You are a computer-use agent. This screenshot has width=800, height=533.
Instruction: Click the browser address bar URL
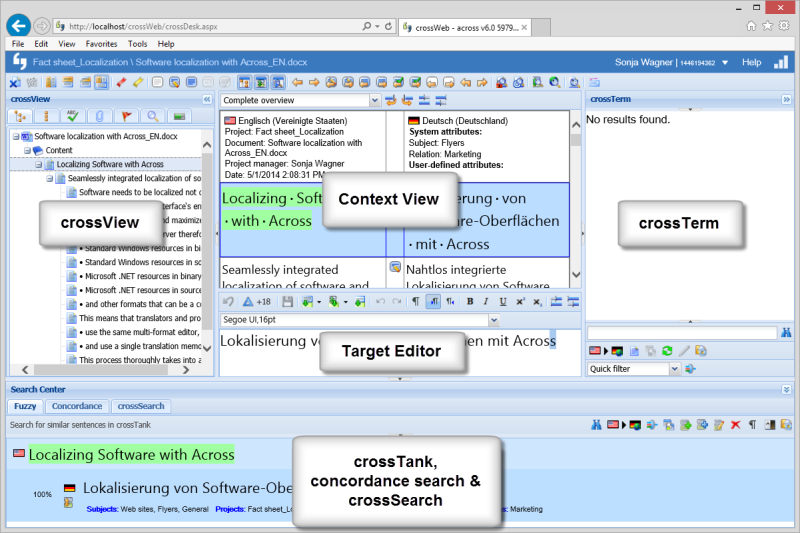click(x=143, y=27)
